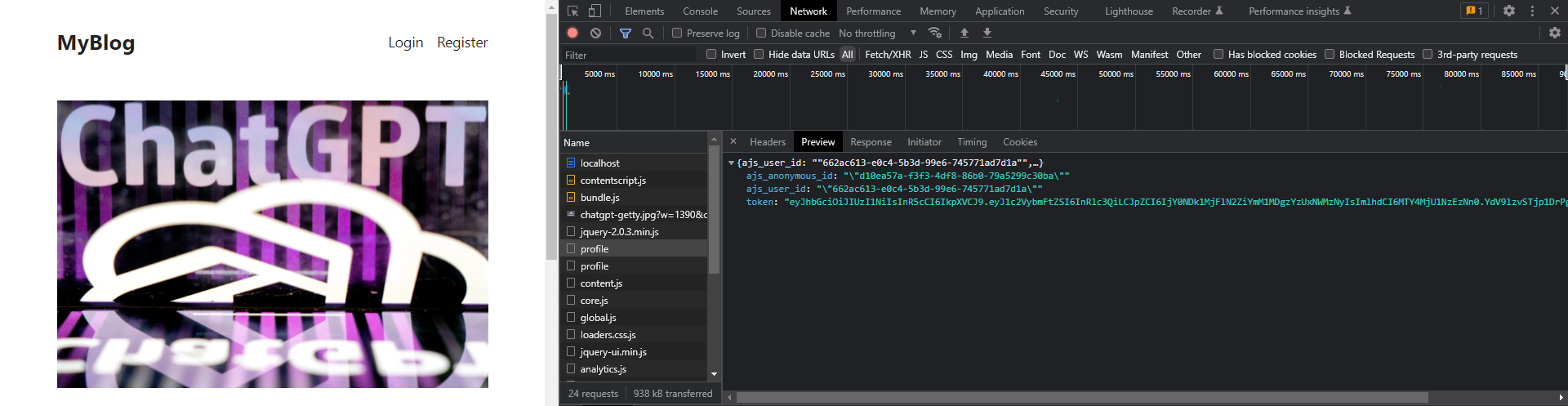Switch to the Sources tab
The height and width of the screenshot is (406, 1568).
pyautogui.click(x=753, y=11)
